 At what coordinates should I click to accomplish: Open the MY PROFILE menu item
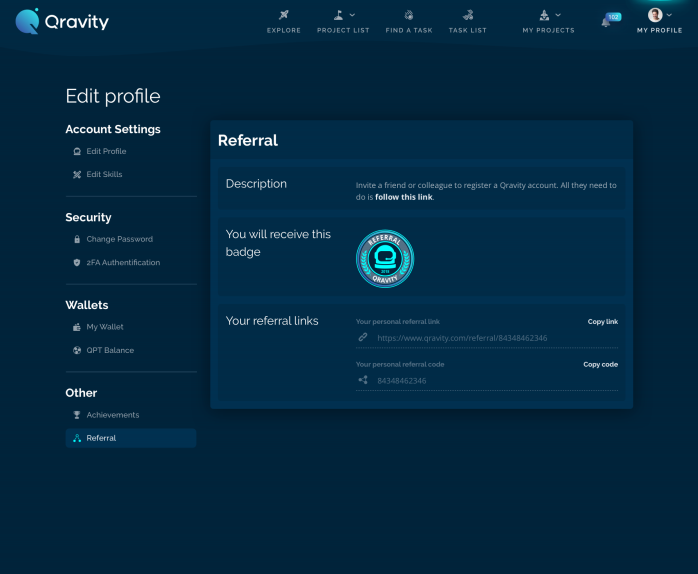pyautogui.click(x=659, y=30)
